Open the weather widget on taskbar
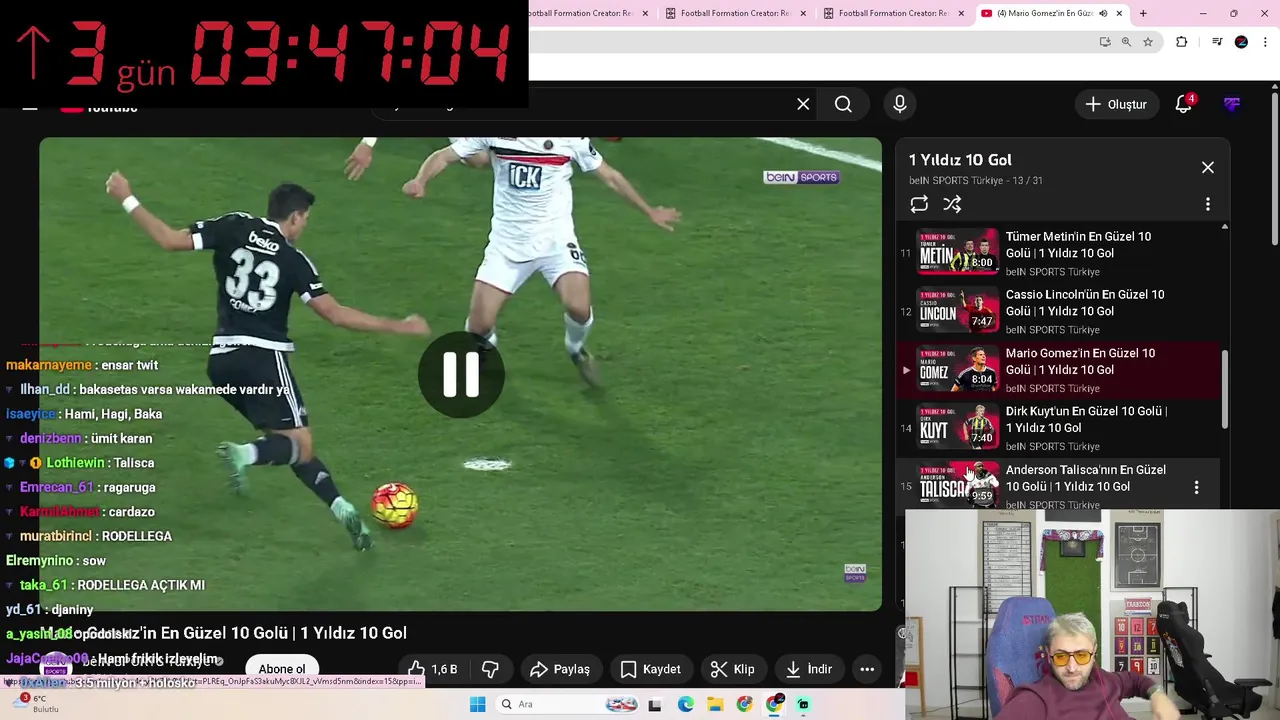The height and width of the screenshot is (720, 1280). tap(34, 704)
